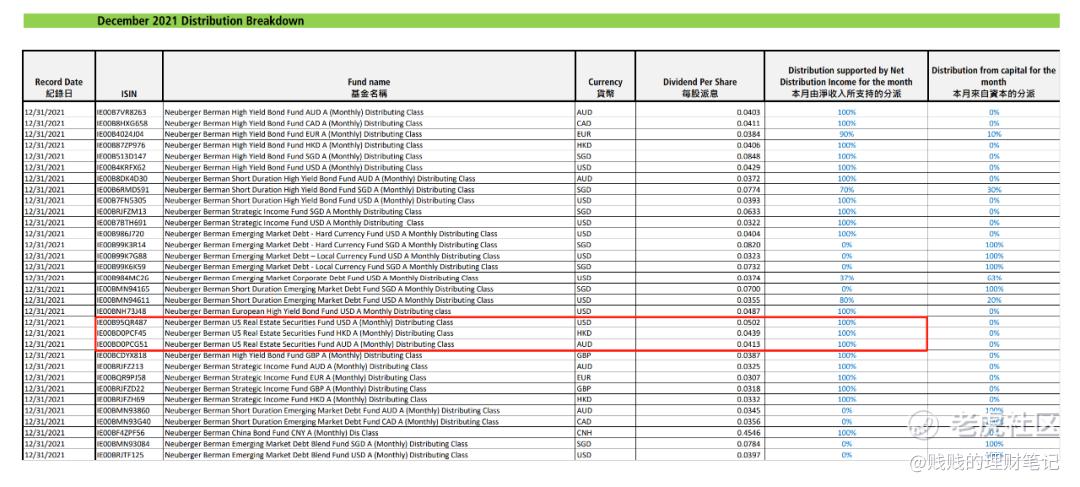Screen dimensions: 1080x487
Task: Click ISIN cell 'IE00B7VR8263'
Action: click(x=122, y=112)
